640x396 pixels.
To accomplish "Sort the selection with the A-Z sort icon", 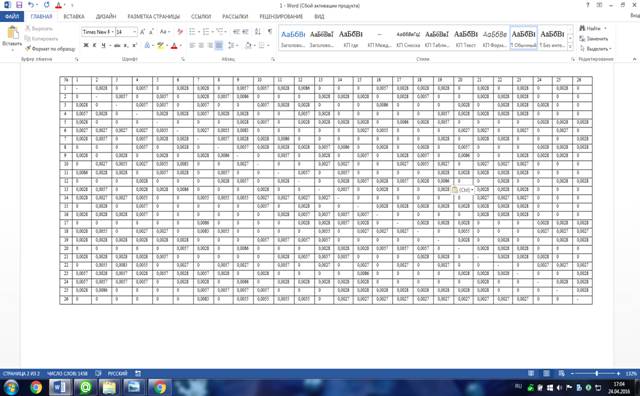I will (258, 32).
